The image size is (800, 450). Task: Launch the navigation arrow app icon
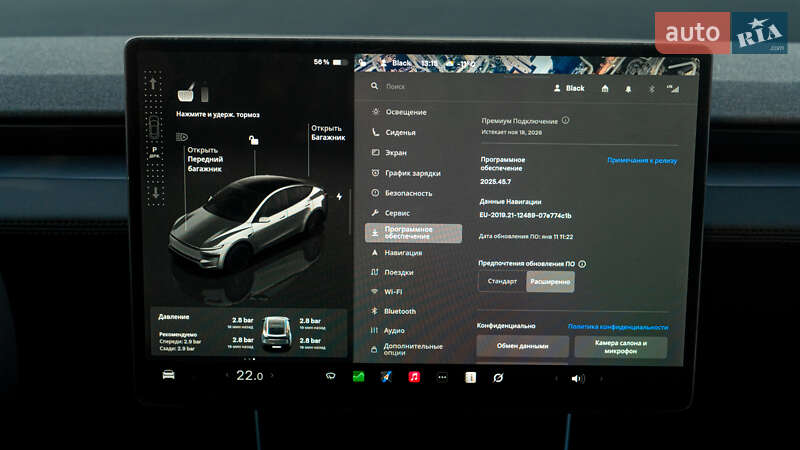pos(386,377)
